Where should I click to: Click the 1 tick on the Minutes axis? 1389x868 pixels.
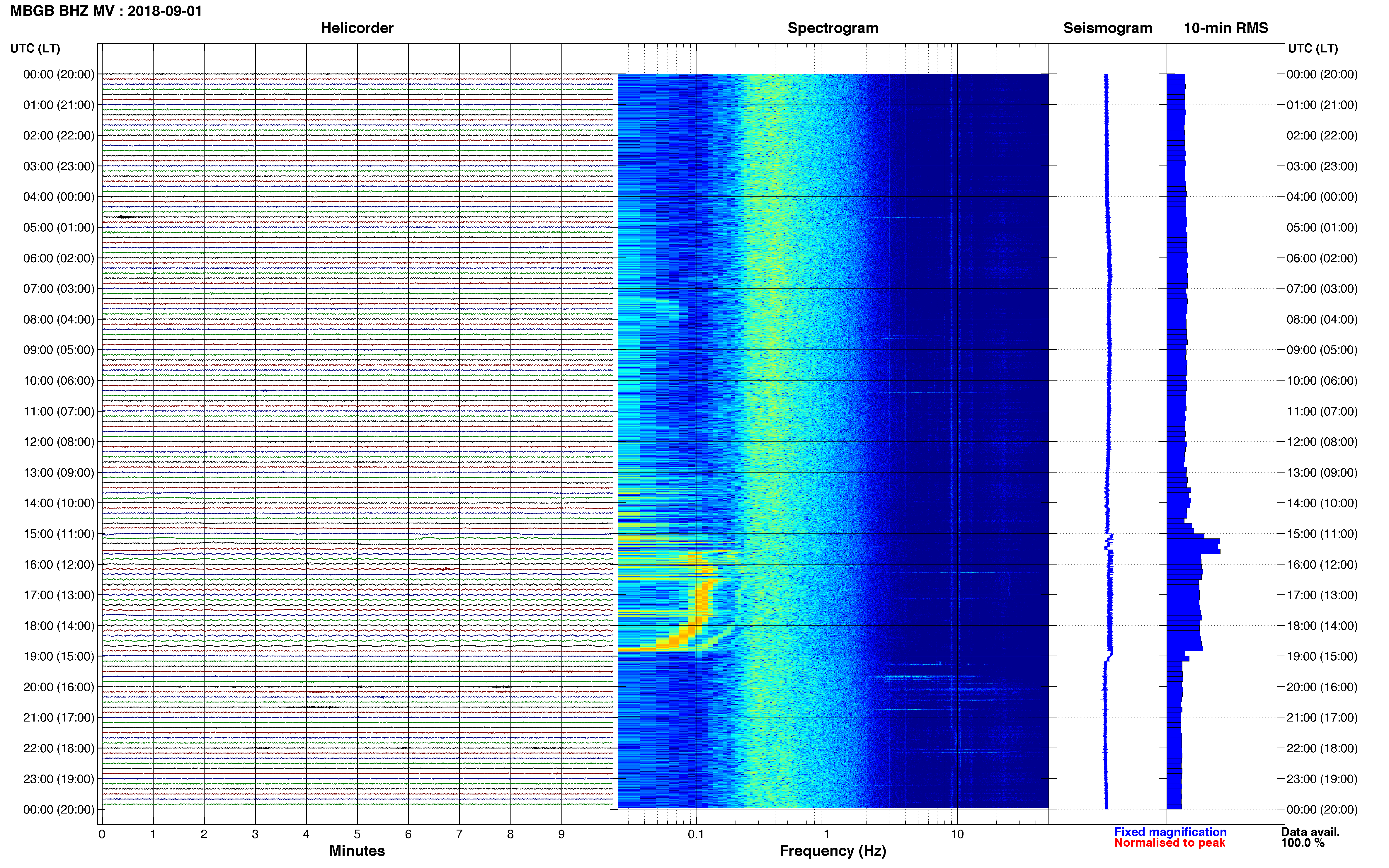click(x=153, y=834)
